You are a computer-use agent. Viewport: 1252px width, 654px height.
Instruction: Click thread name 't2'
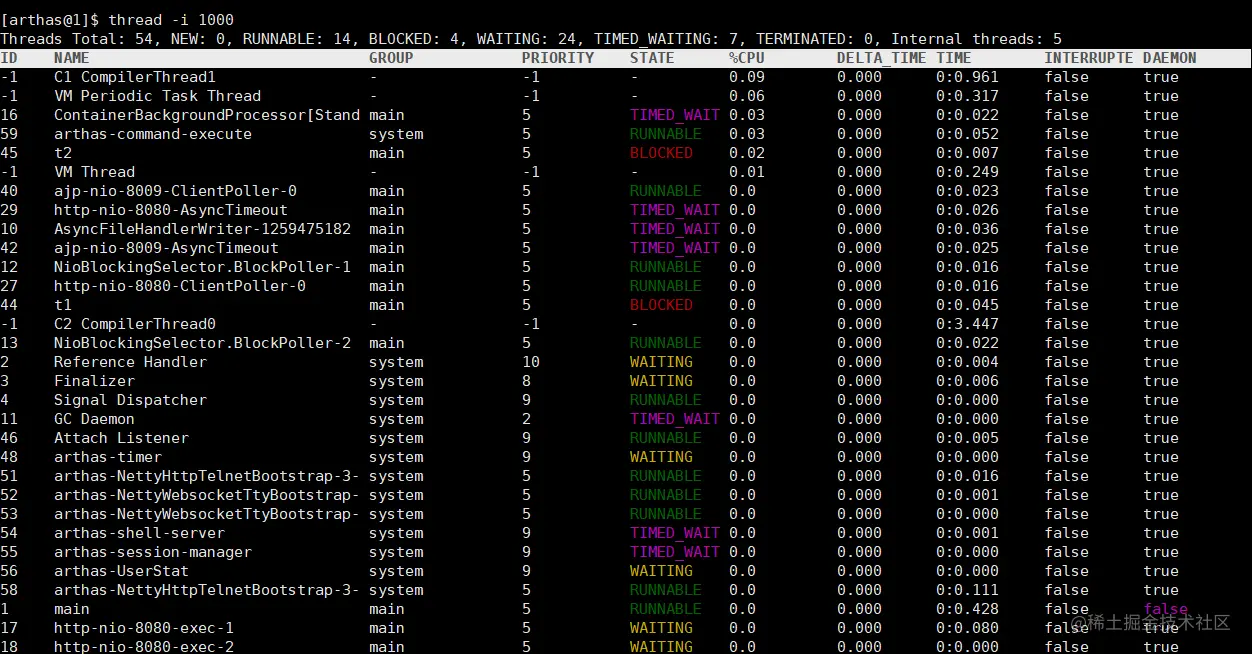(x=63, y=152)
